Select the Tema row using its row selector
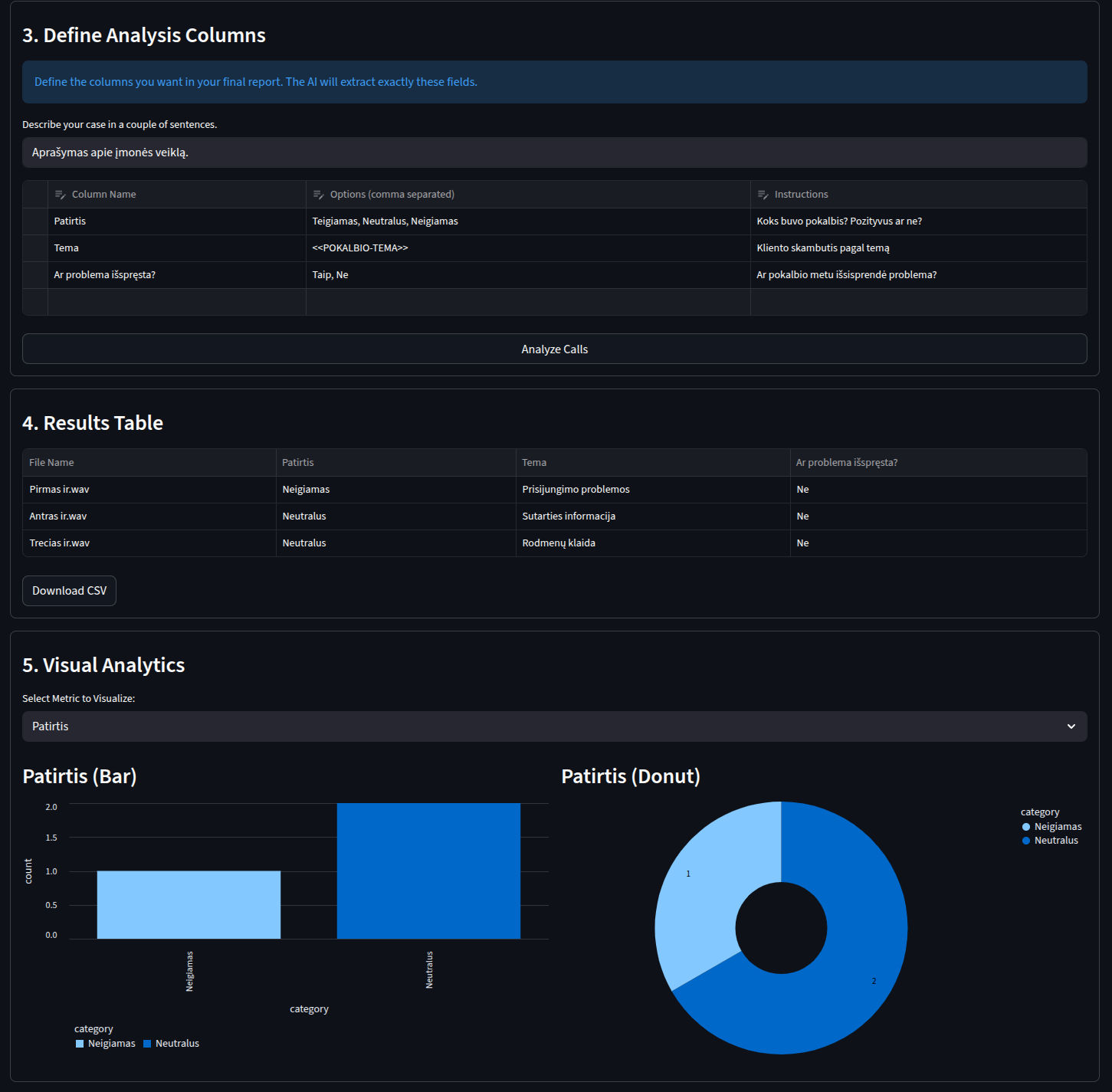Viewport: 1112px width, 1092px height. (x=35, y=248)
